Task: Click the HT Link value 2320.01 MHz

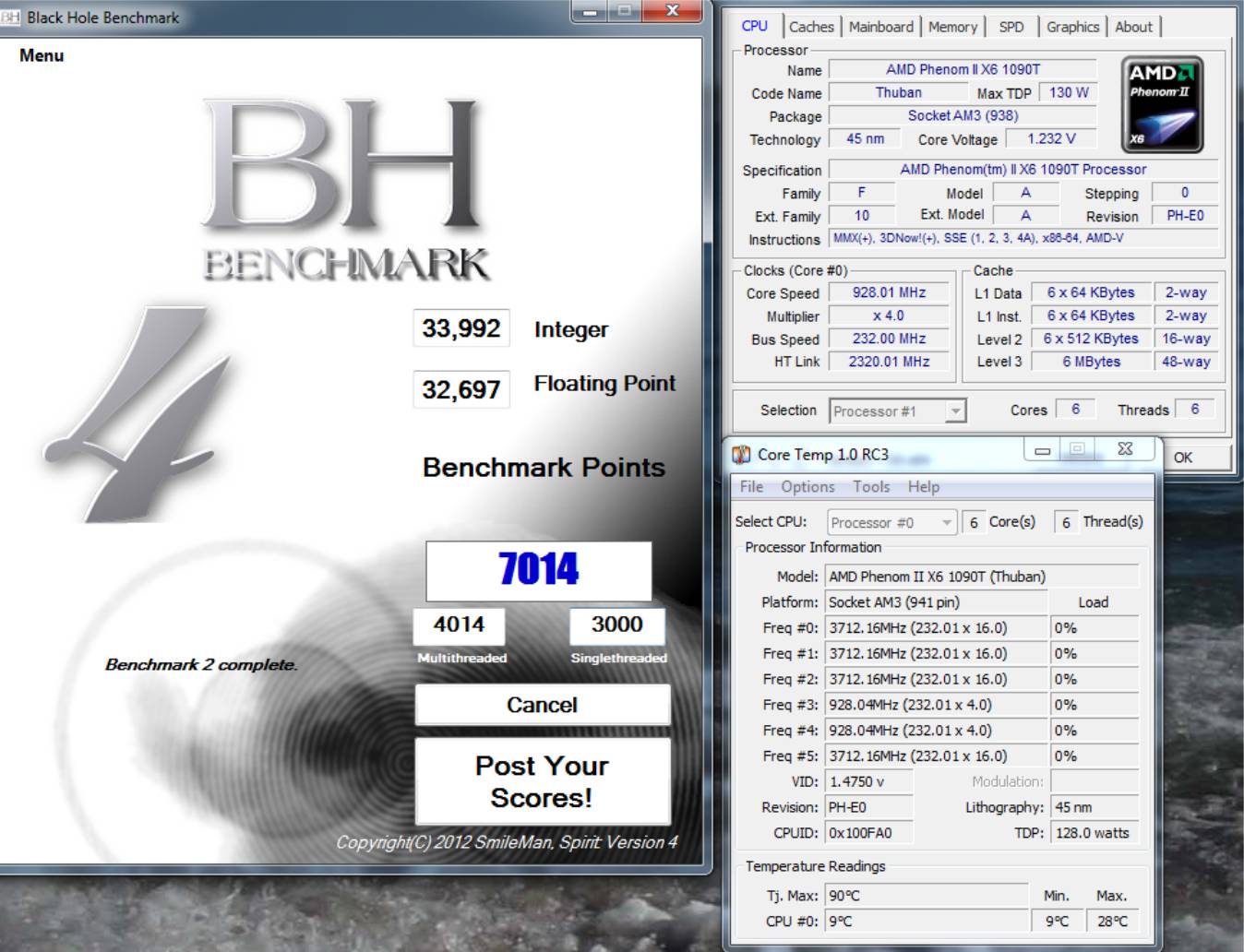Action: tap(889, 362)
